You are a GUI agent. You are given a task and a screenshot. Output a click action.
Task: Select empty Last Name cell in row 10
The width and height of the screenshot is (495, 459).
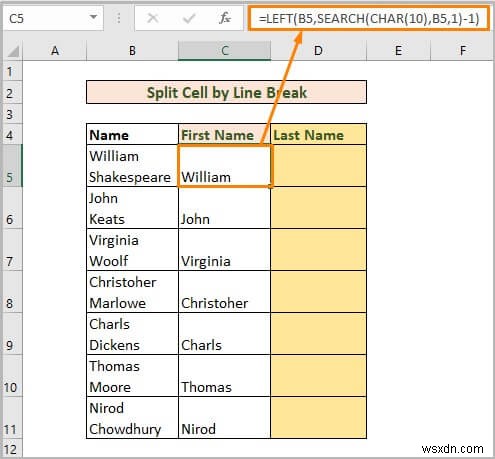318,376
